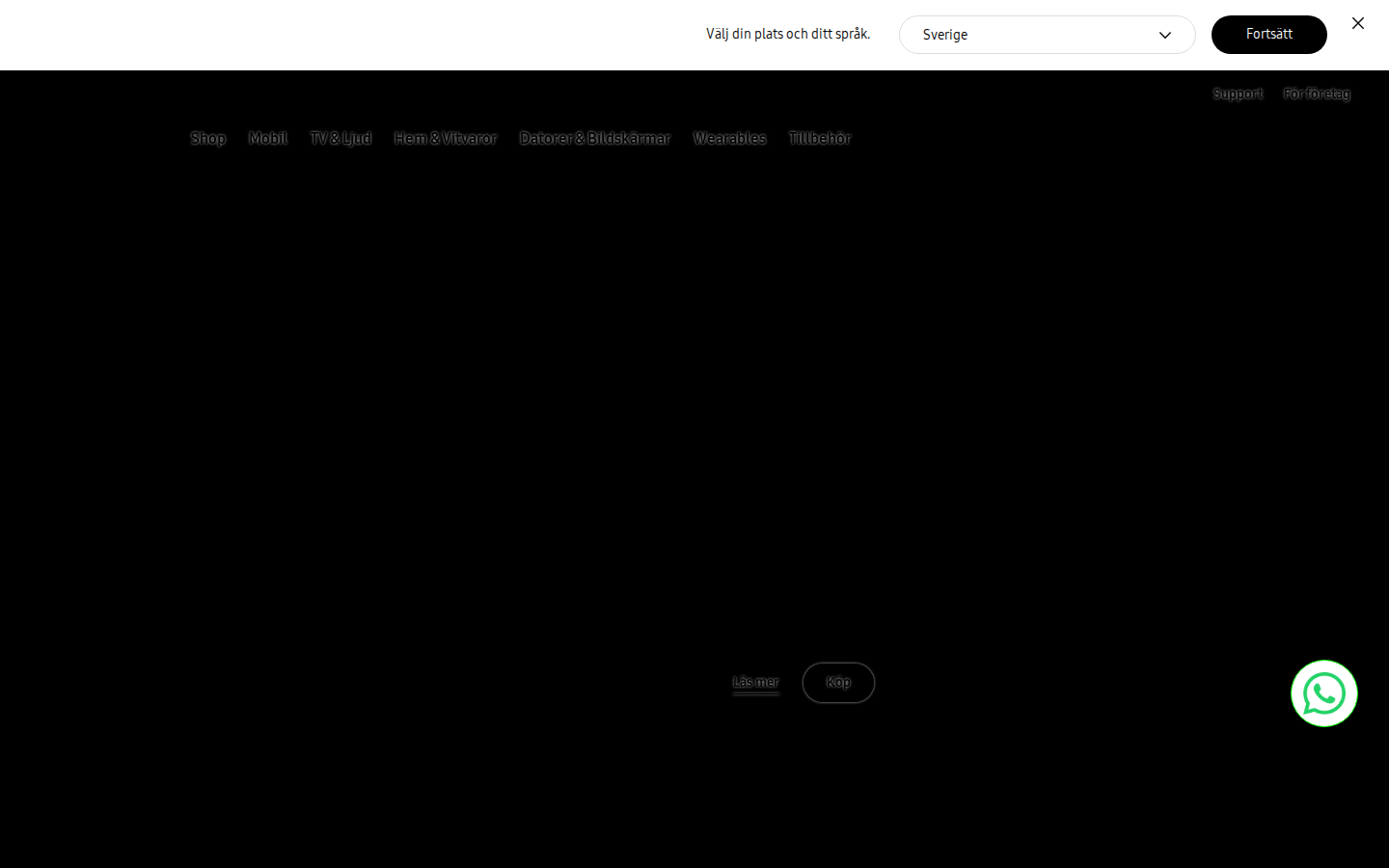Follow the Läs mer link

pos(755,683)
